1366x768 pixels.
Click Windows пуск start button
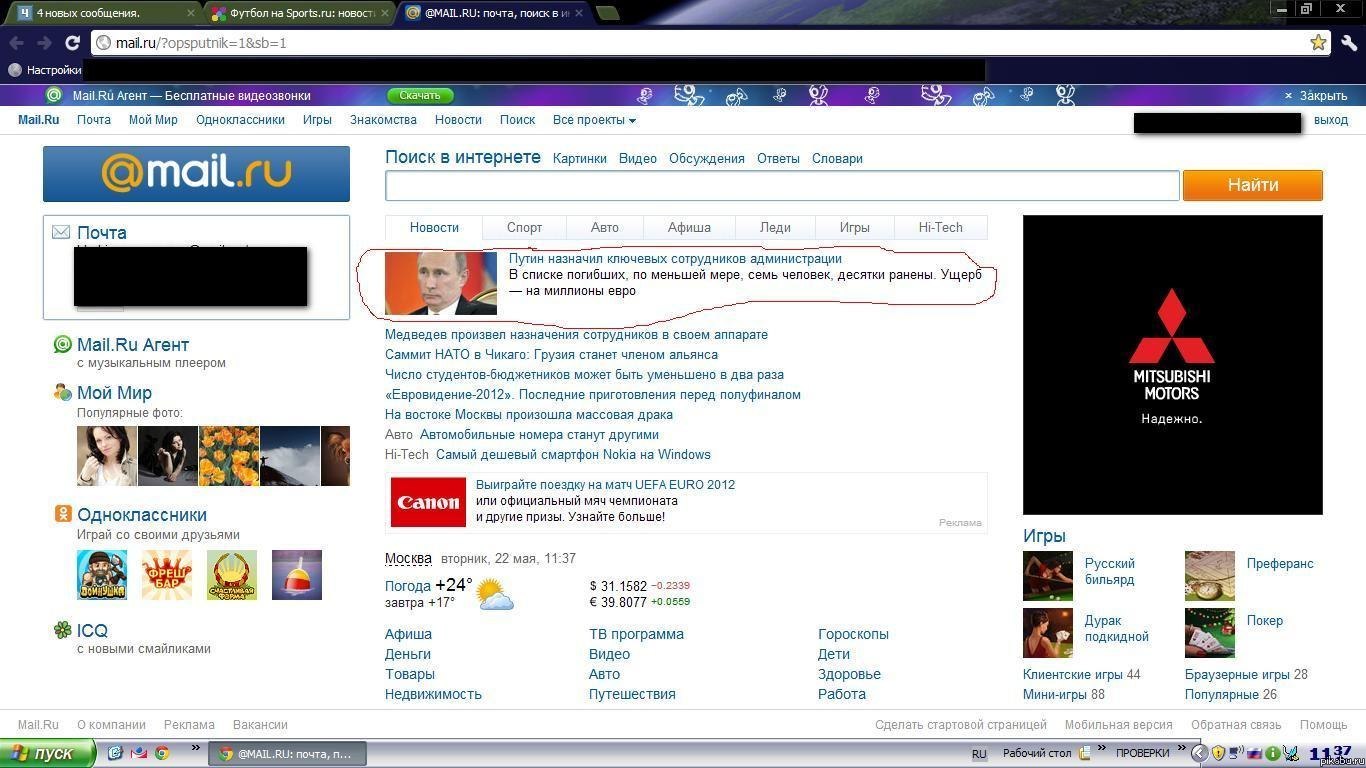point(47,753)
